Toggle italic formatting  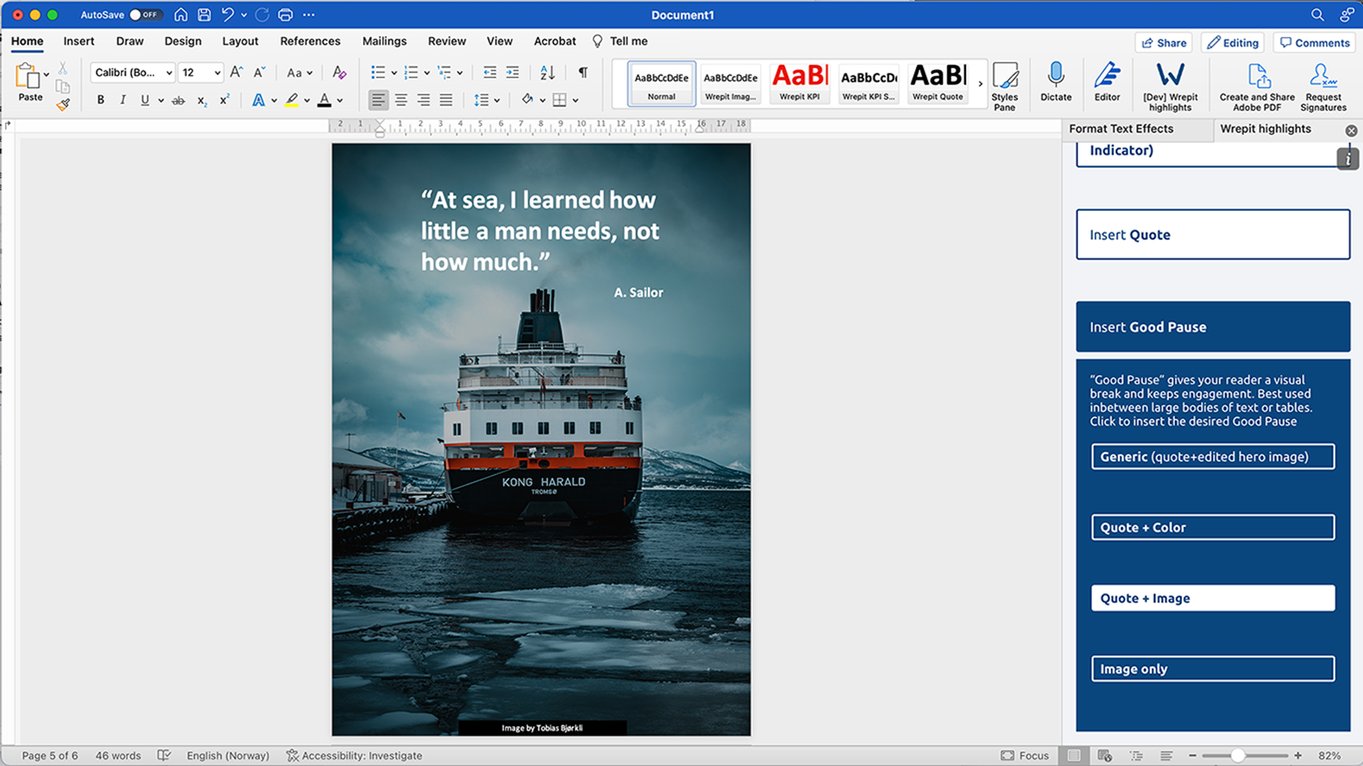123,100
